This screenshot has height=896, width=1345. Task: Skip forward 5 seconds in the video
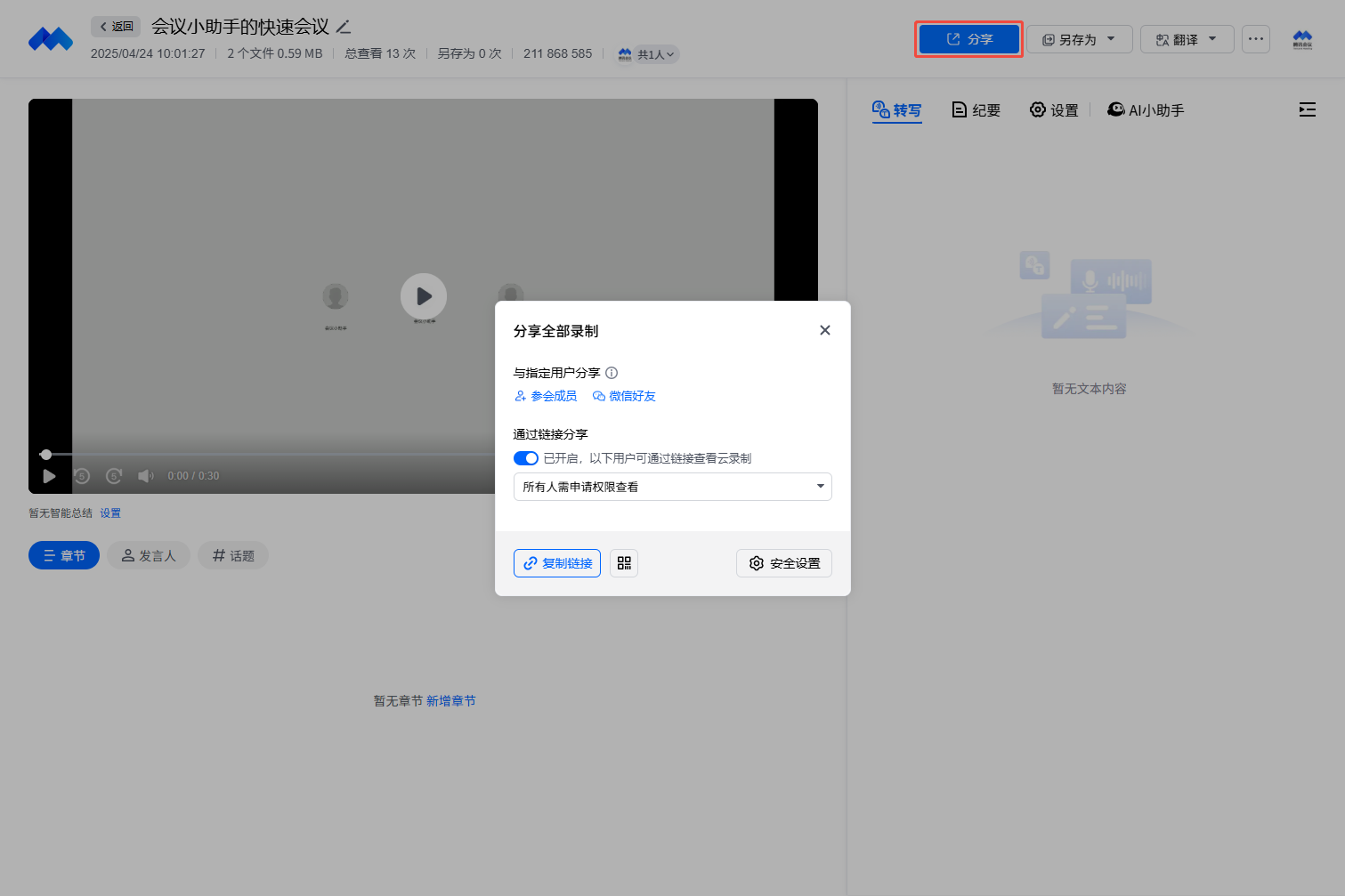[x=114, y=476]
